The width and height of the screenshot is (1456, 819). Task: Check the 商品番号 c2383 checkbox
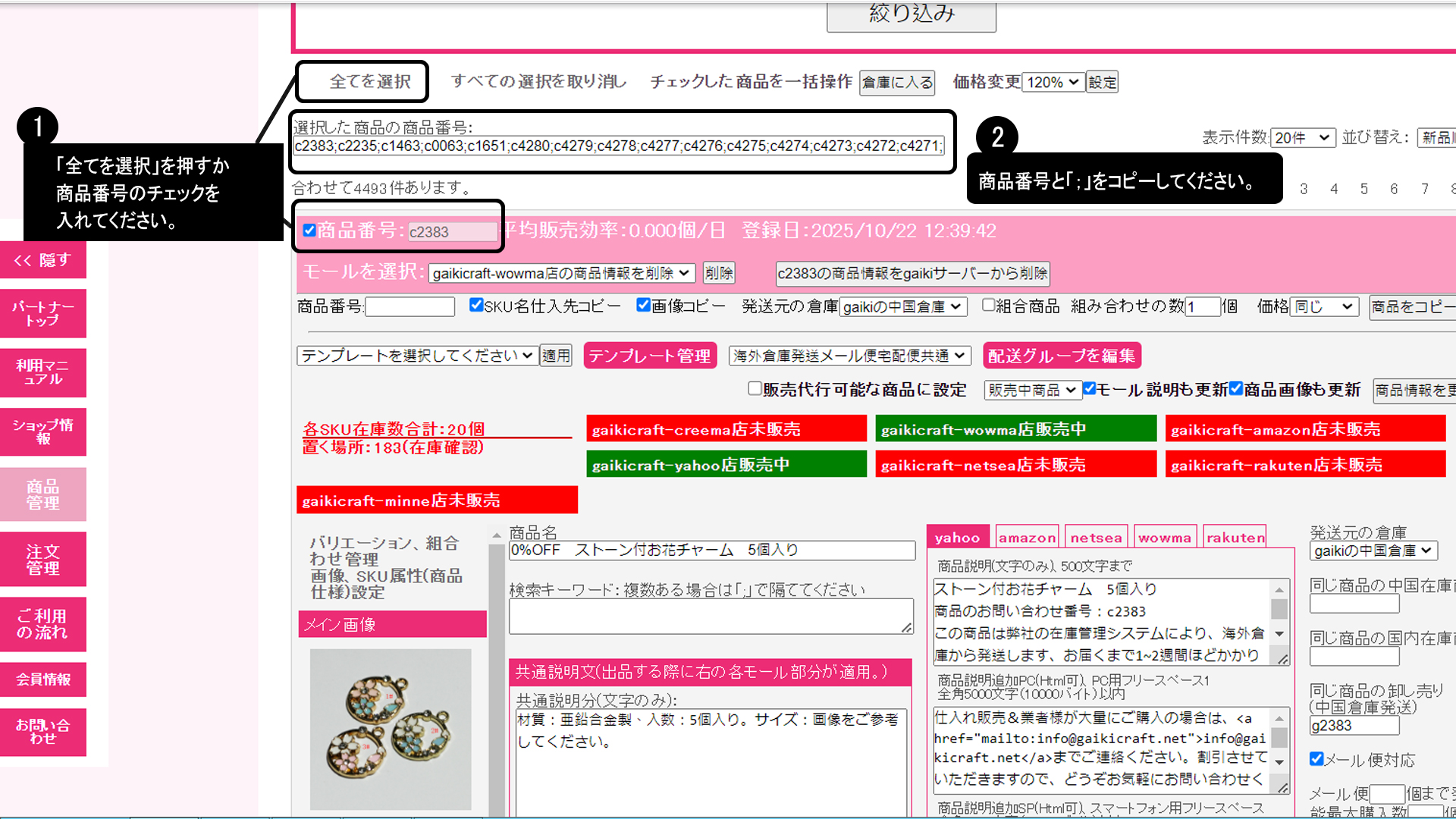coord(309,231)
